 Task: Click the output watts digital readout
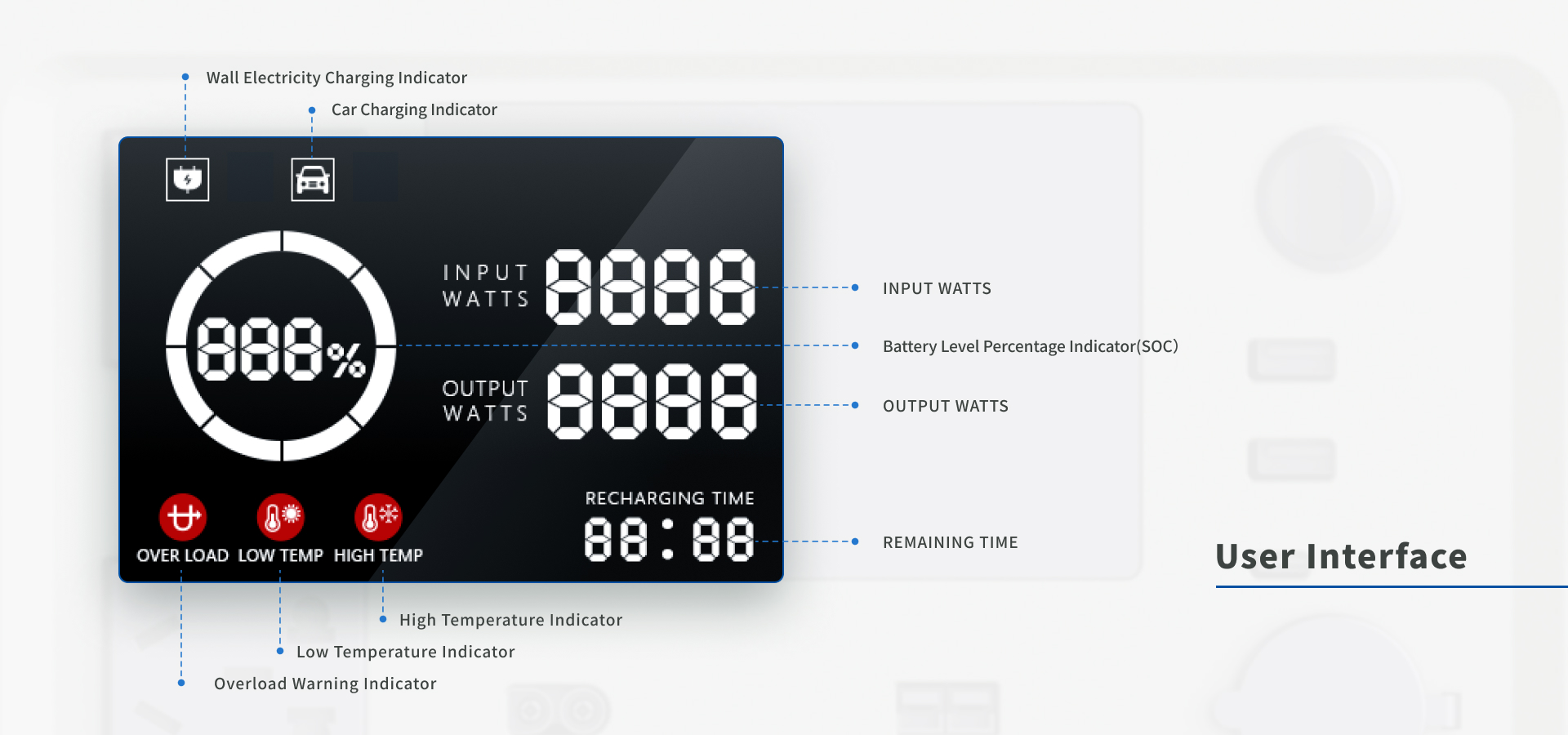click(652, 402)
